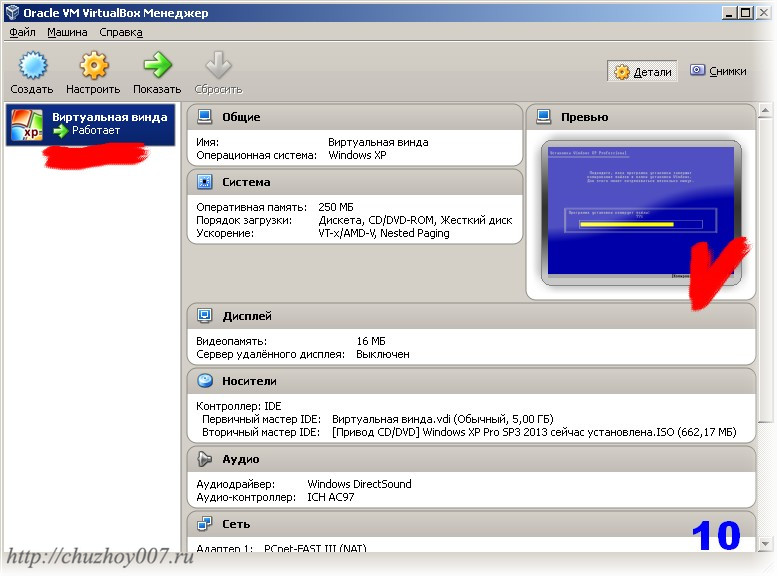Maximize the VirtualBox Manager window
The image size is (778, 577).
coord(746,13)
